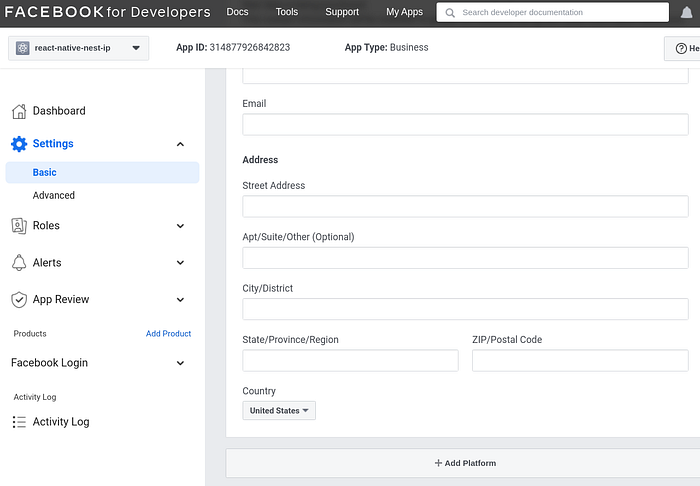
Task: Collapse the Settings section chevron
Action: tap(180, 144)
